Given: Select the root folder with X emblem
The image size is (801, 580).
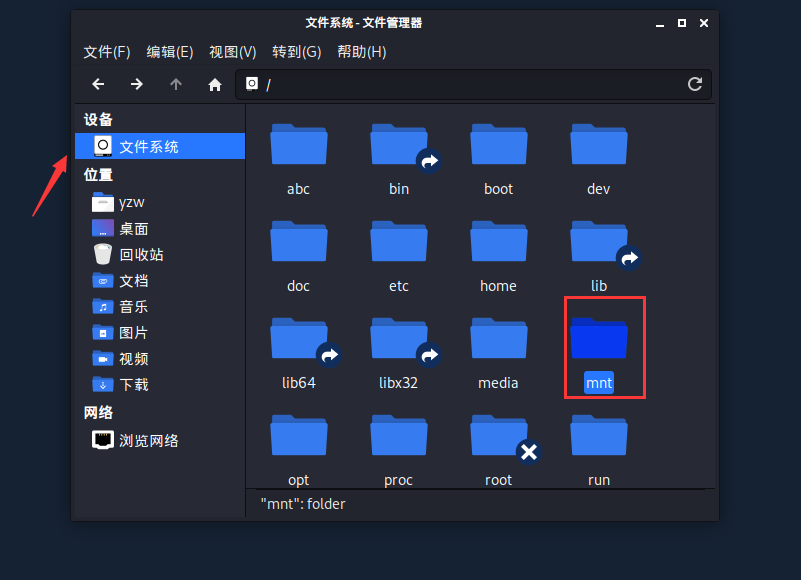Looking at the screenshot, I should [499, 438].
